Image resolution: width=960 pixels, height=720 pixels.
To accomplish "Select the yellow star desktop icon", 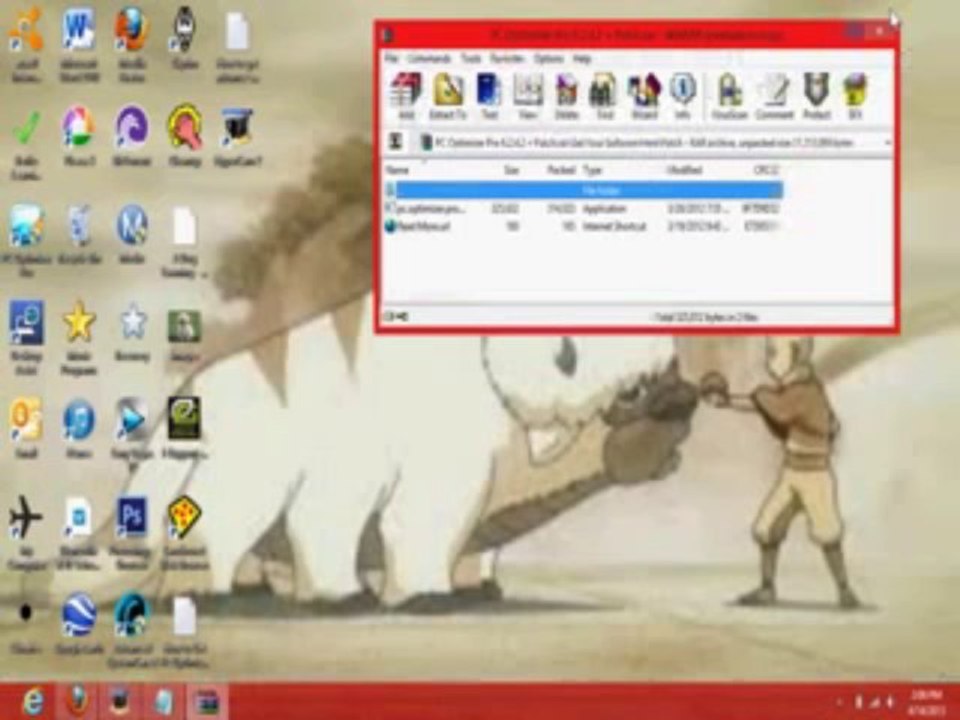I will pos(79,338).
